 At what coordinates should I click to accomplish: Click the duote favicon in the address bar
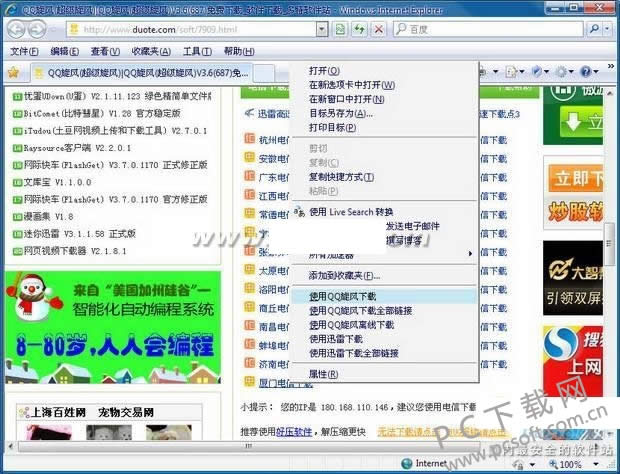click(x=74, y=29)
